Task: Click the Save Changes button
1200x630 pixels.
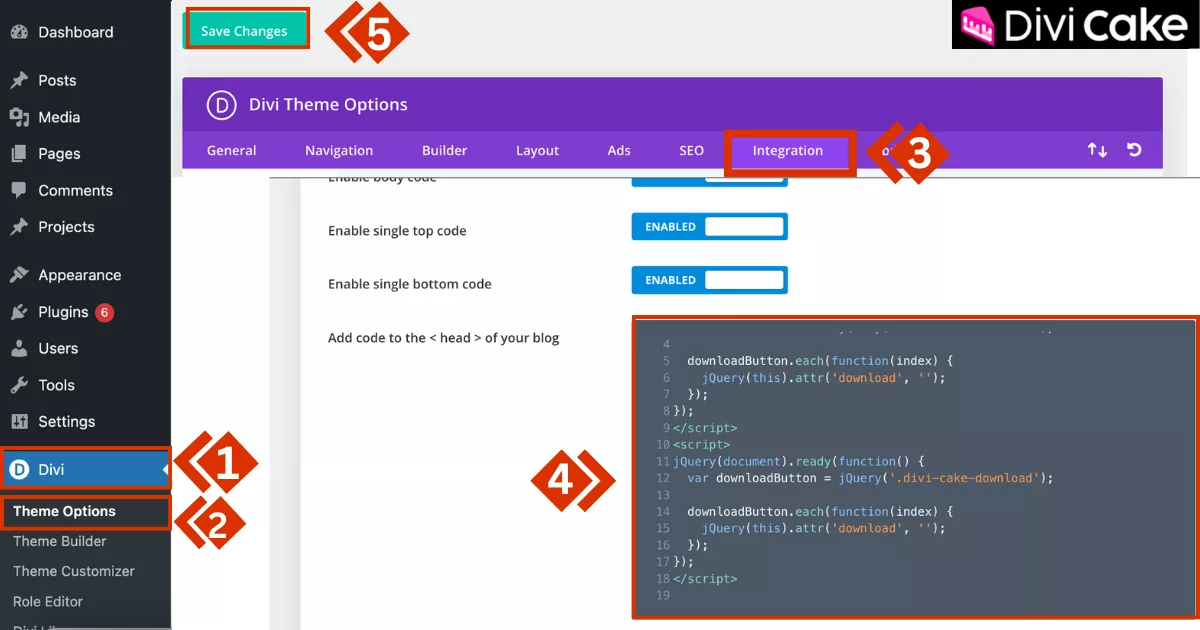Action: [x=244, y=31]
